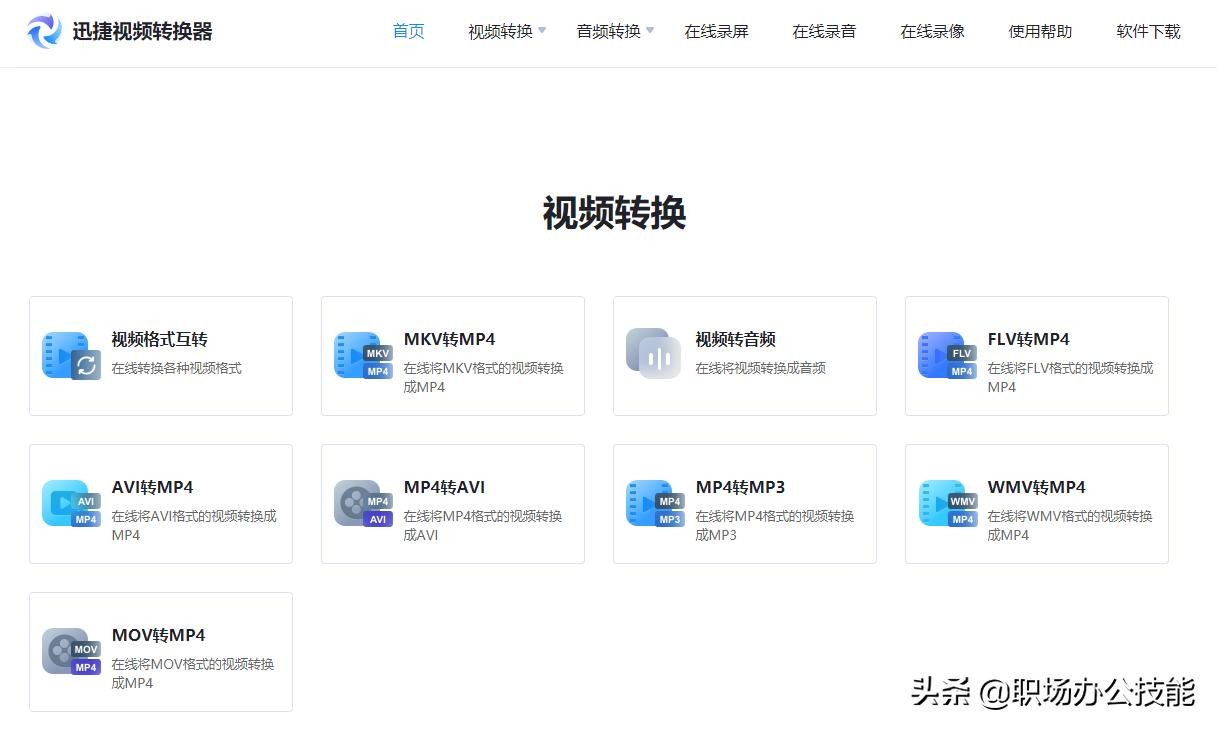Image resolution: width=1217 pixels, height=729 pixels.
Task: Open the 在线录音 menu item
Action: click(824, 32)
